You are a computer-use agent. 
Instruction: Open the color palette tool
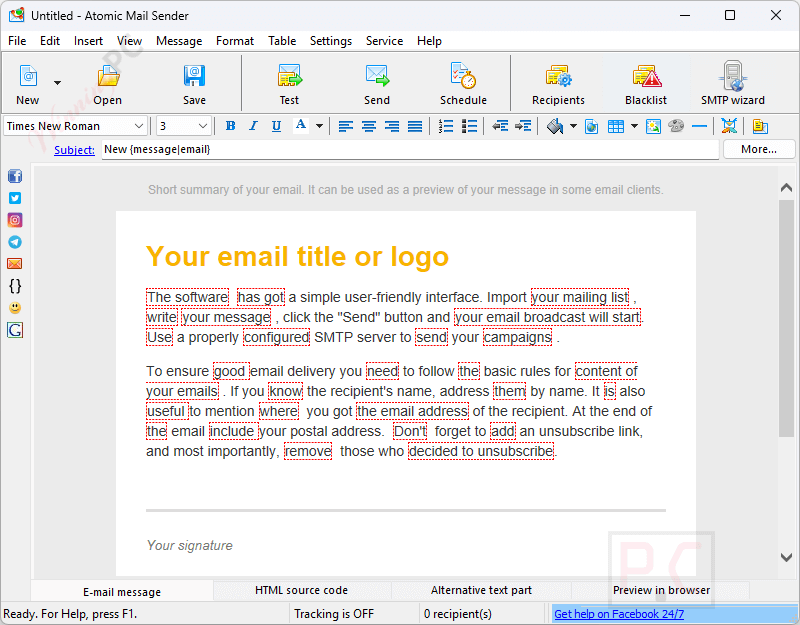[x=676, y=126]
